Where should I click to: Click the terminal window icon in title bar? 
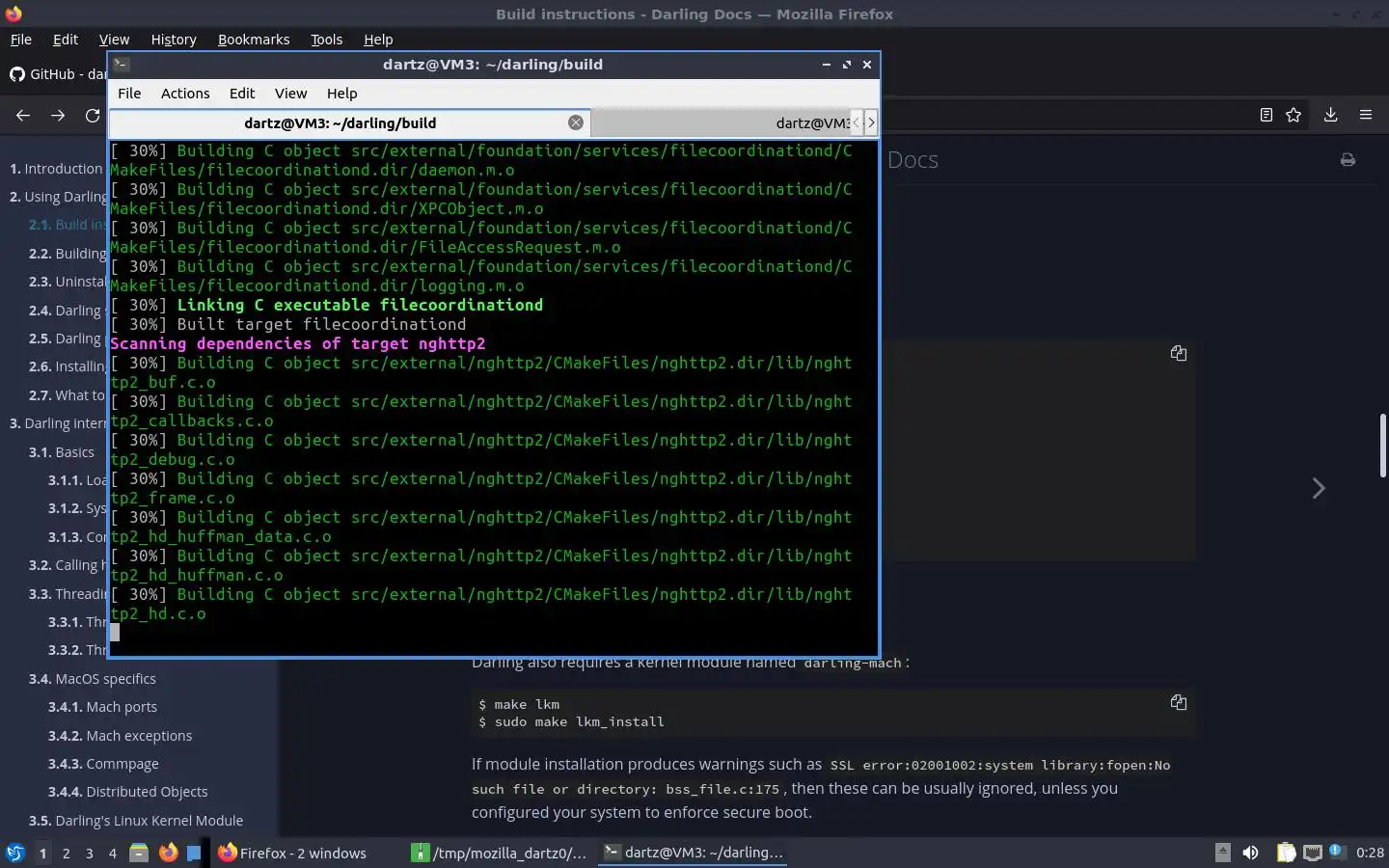122,65
